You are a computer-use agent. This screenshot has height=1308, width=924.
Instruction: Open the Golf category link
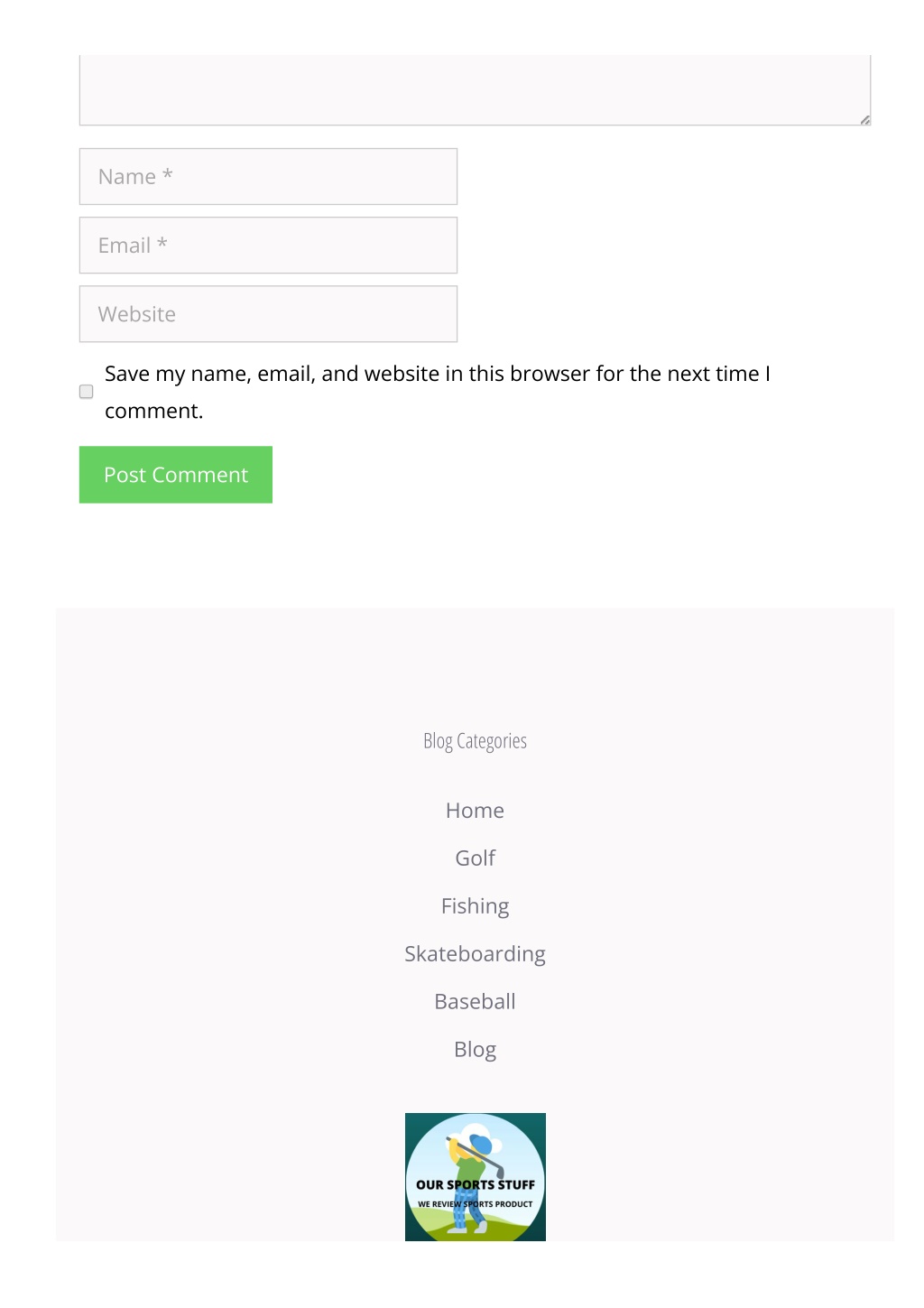(x=475, y=858)
